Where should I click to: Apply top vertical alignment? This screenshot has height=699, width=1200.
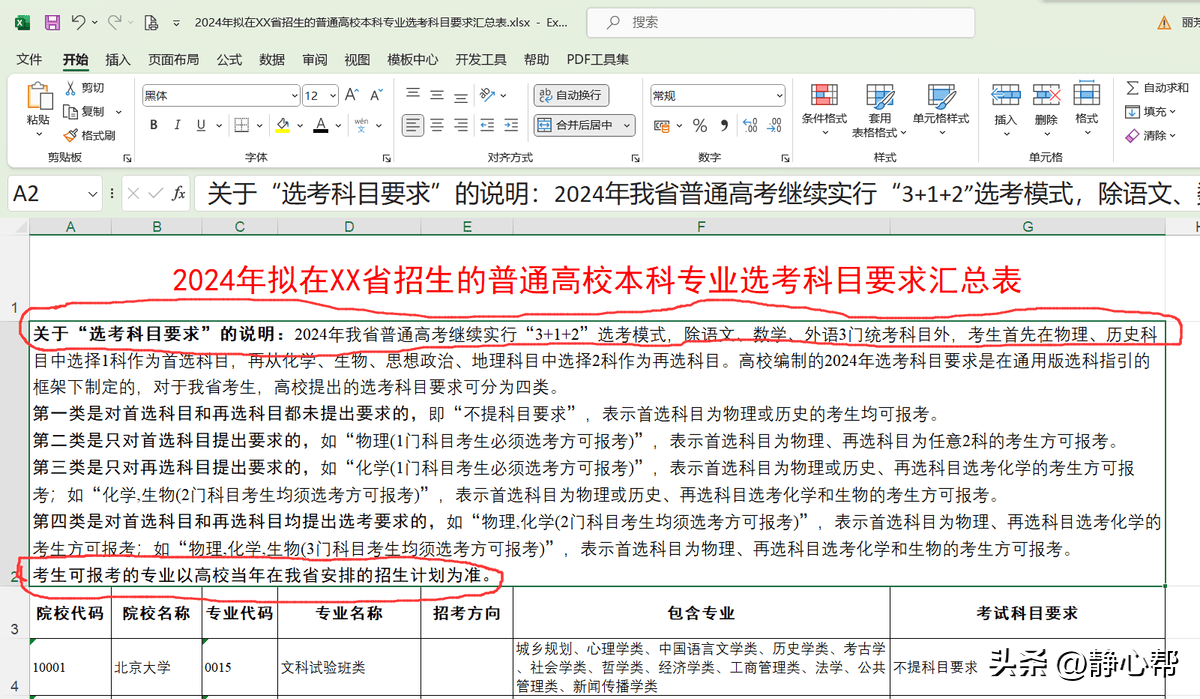point(412,95)
